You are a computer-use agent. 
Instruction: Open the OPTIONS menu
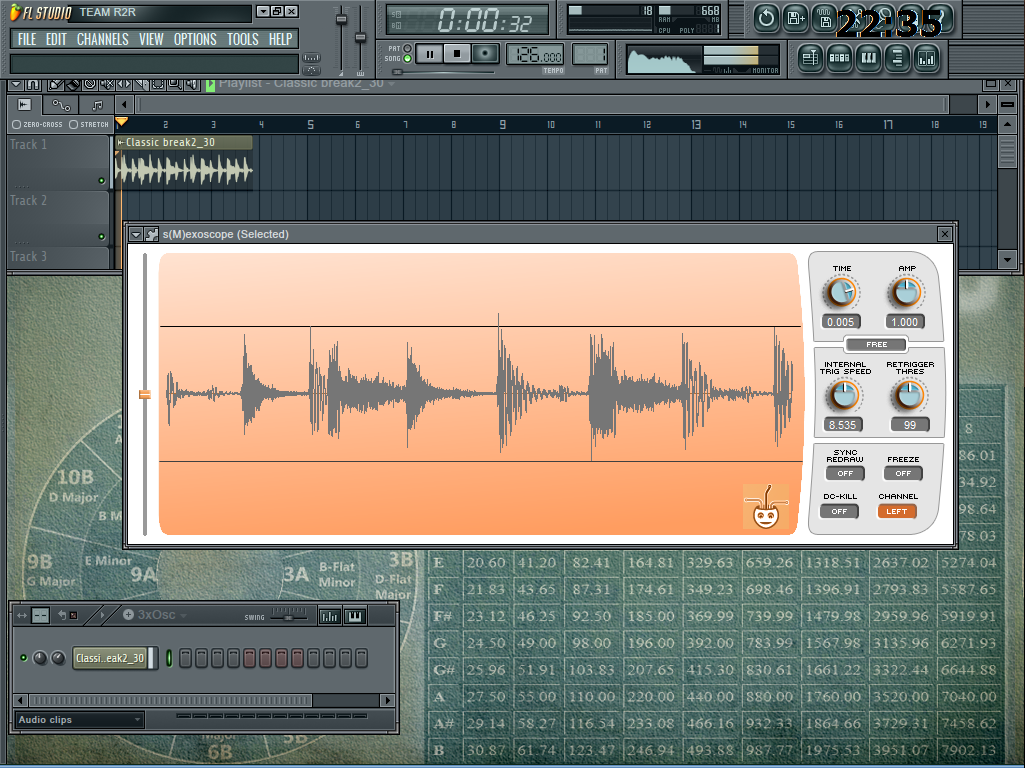click(x=195, y=39)
